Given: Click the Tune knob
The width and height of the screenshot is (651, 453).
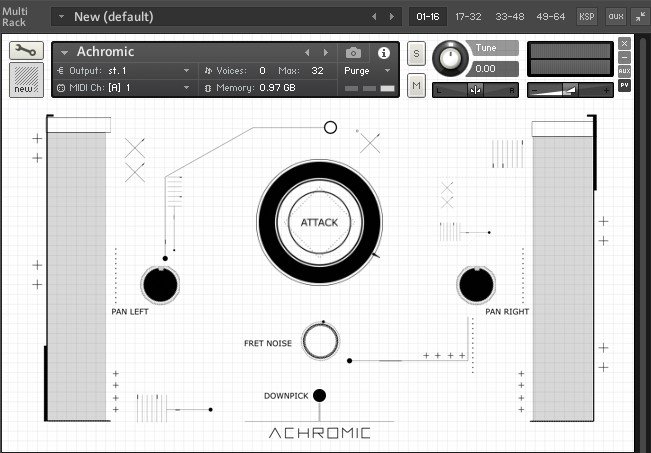Looking at the screenshot, I should pos(450,59).
